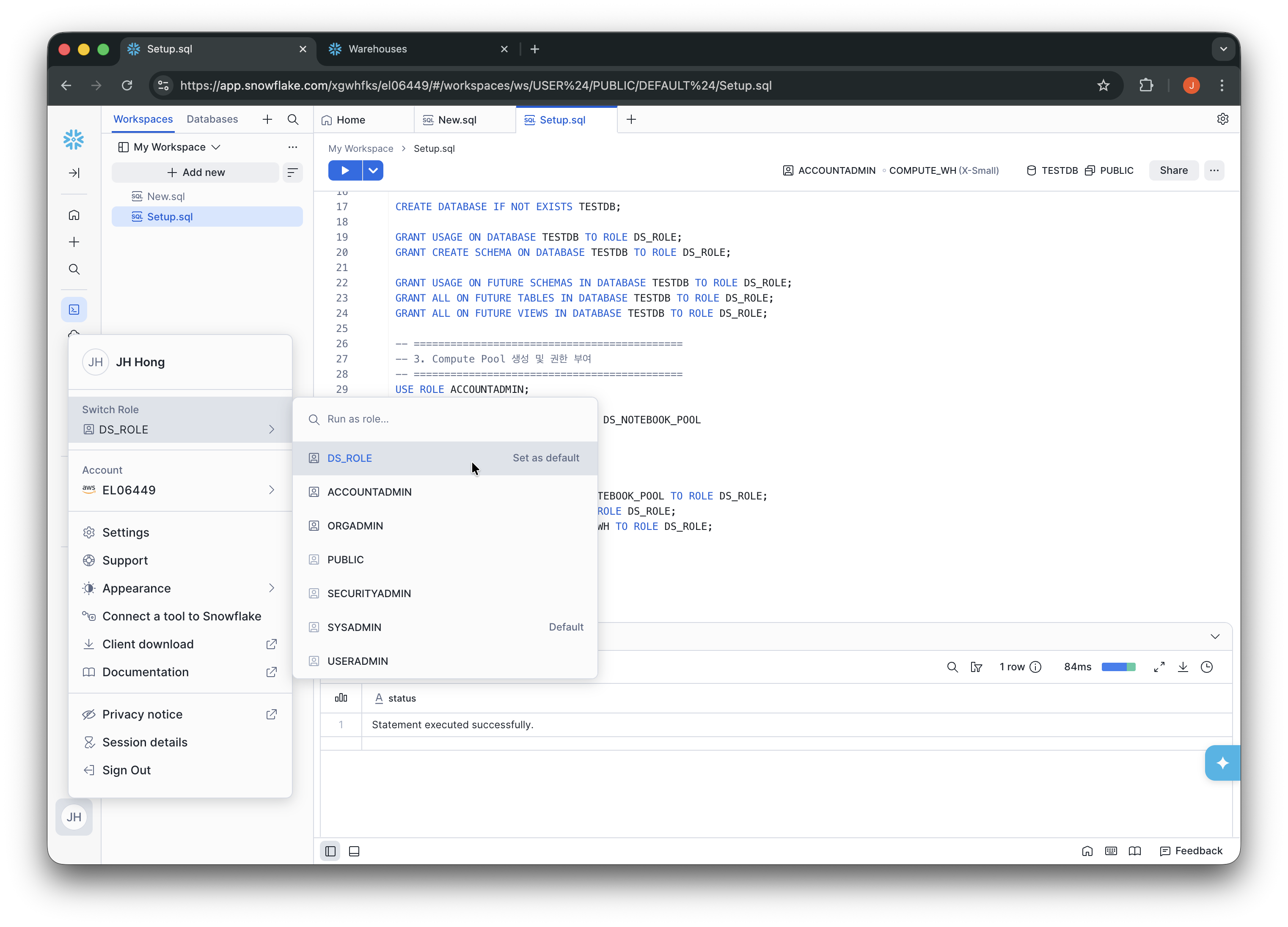Expand the My Workspace dropdown
The image size is (1288, 927).
[x=169, y=147]
